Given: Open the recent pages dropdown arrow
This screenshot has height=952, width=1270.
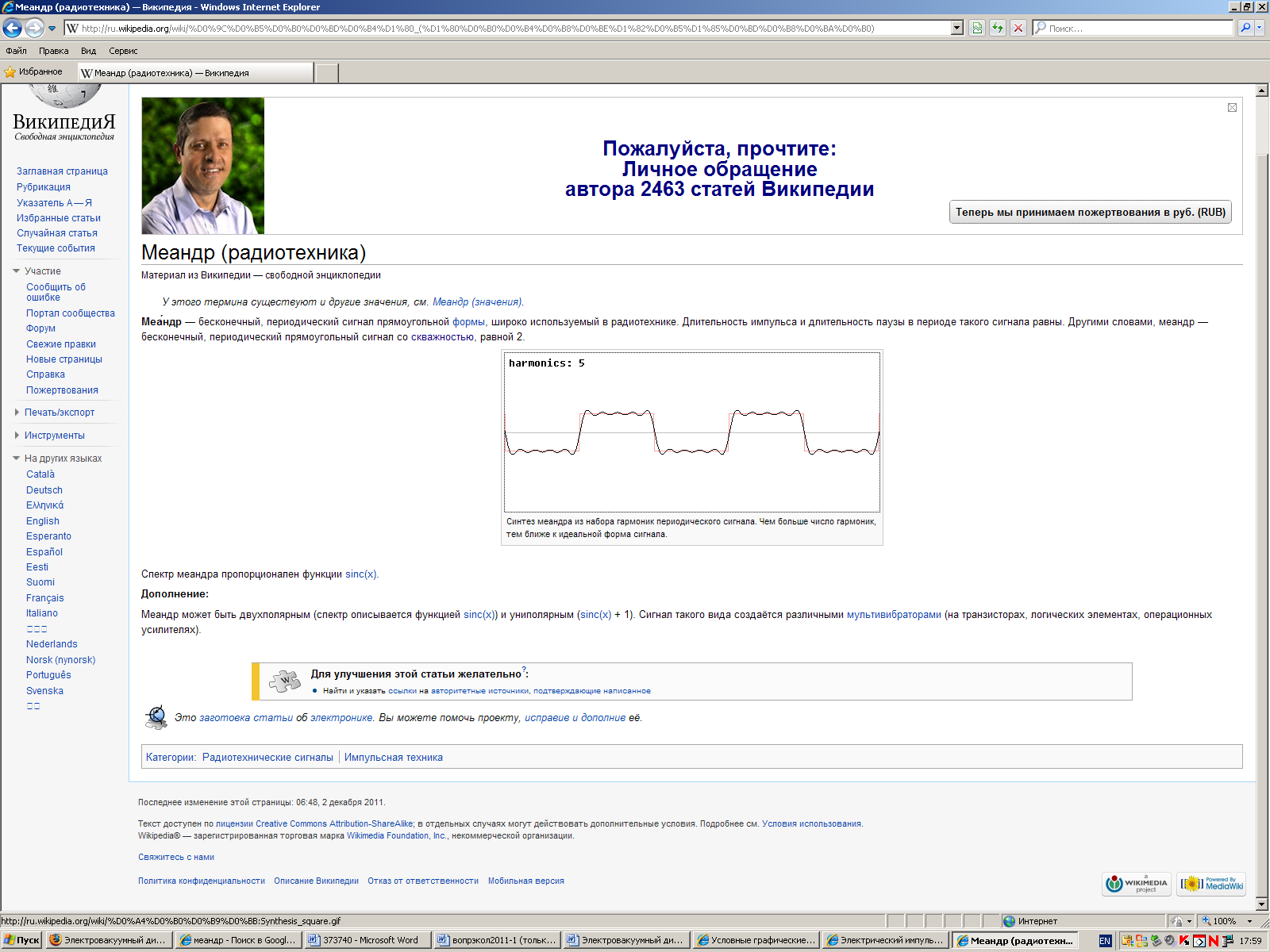Looking at the screenshot, I should tap(52, 29).
